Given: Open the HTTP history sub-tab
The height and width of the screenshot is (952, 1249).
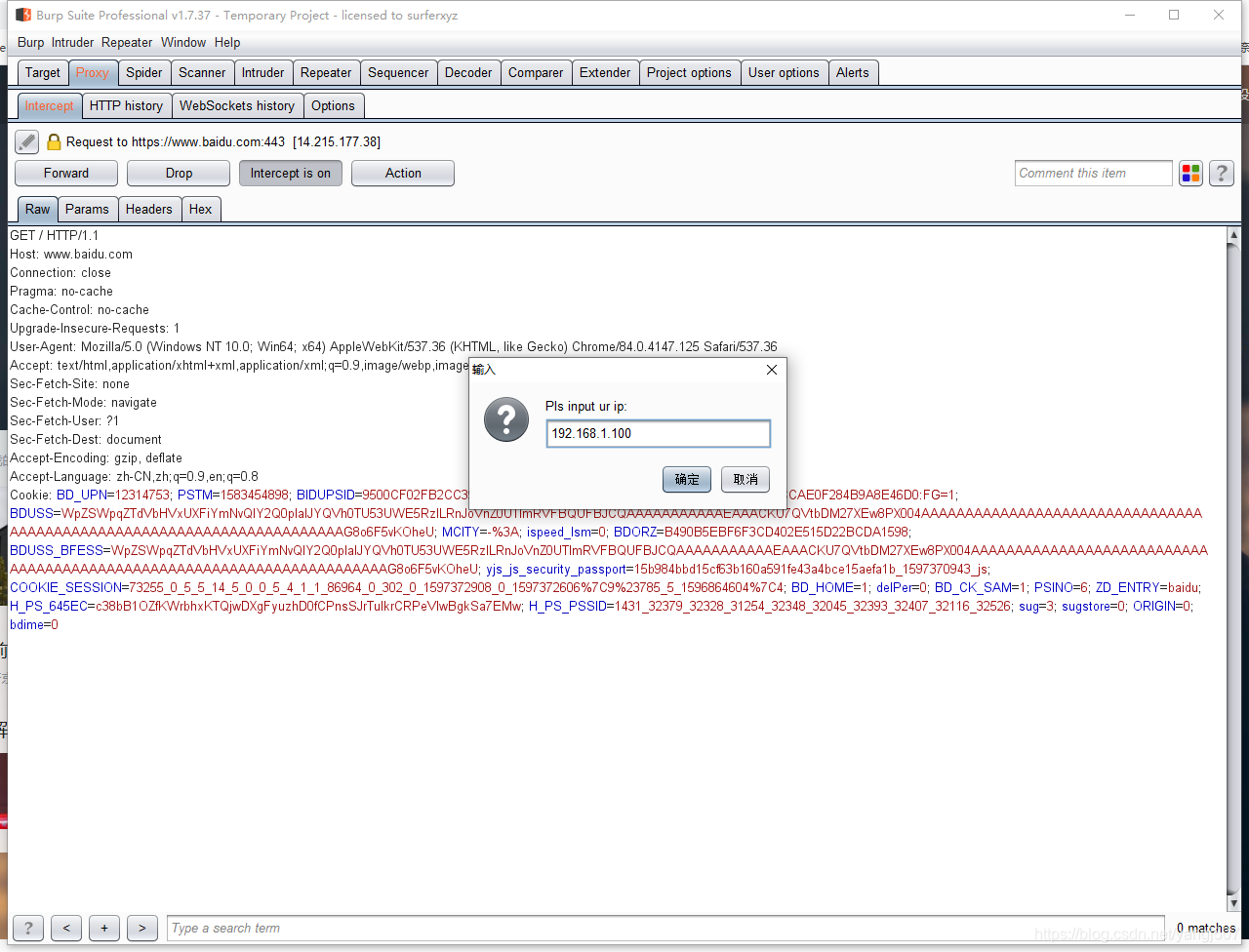Looking at the screenshot, I should click(127, 106).
